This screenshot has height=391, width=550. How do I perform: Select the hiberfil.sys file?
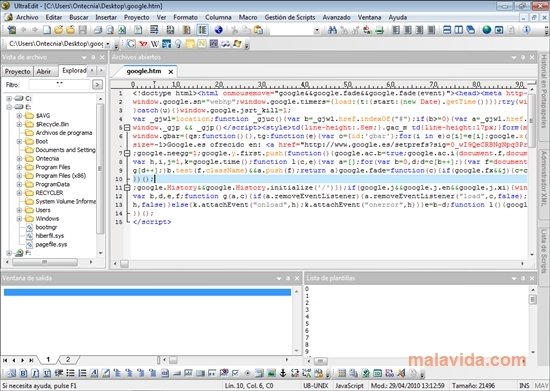click(x=50, y=236)
